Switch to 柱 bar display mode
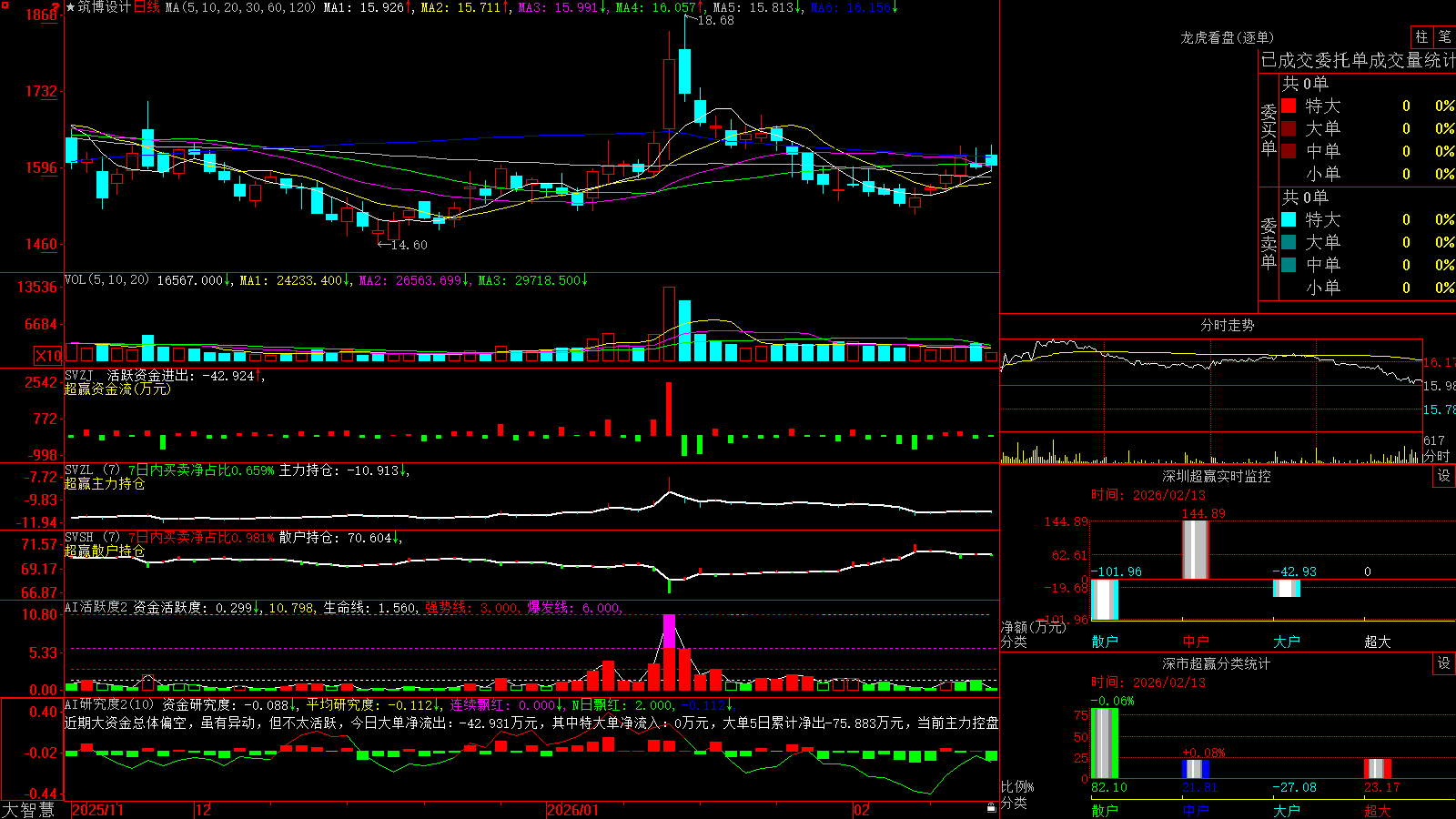Screen dimensions: 1456x819 1421,36
